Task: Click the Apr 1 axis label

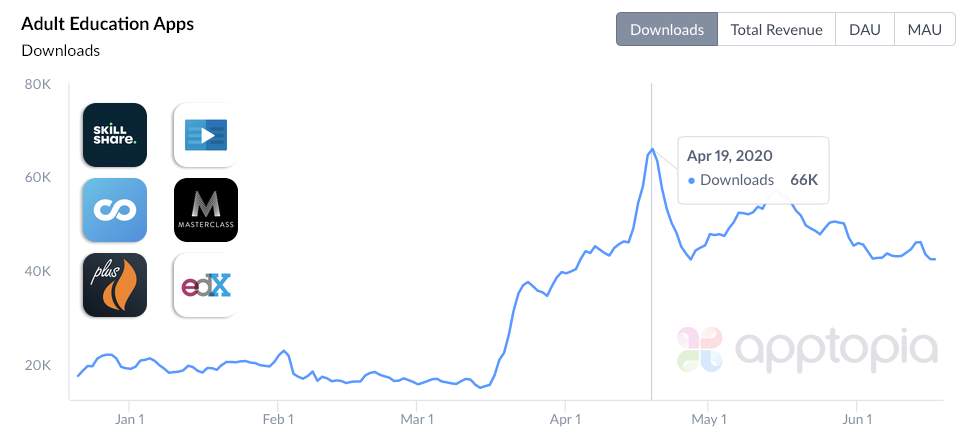Action: click(565, 418)
